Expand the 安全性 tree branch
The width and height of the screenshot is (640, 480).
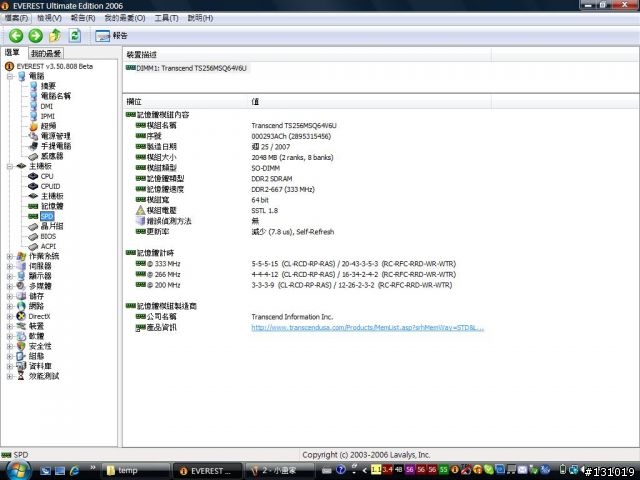click(10, 346)
